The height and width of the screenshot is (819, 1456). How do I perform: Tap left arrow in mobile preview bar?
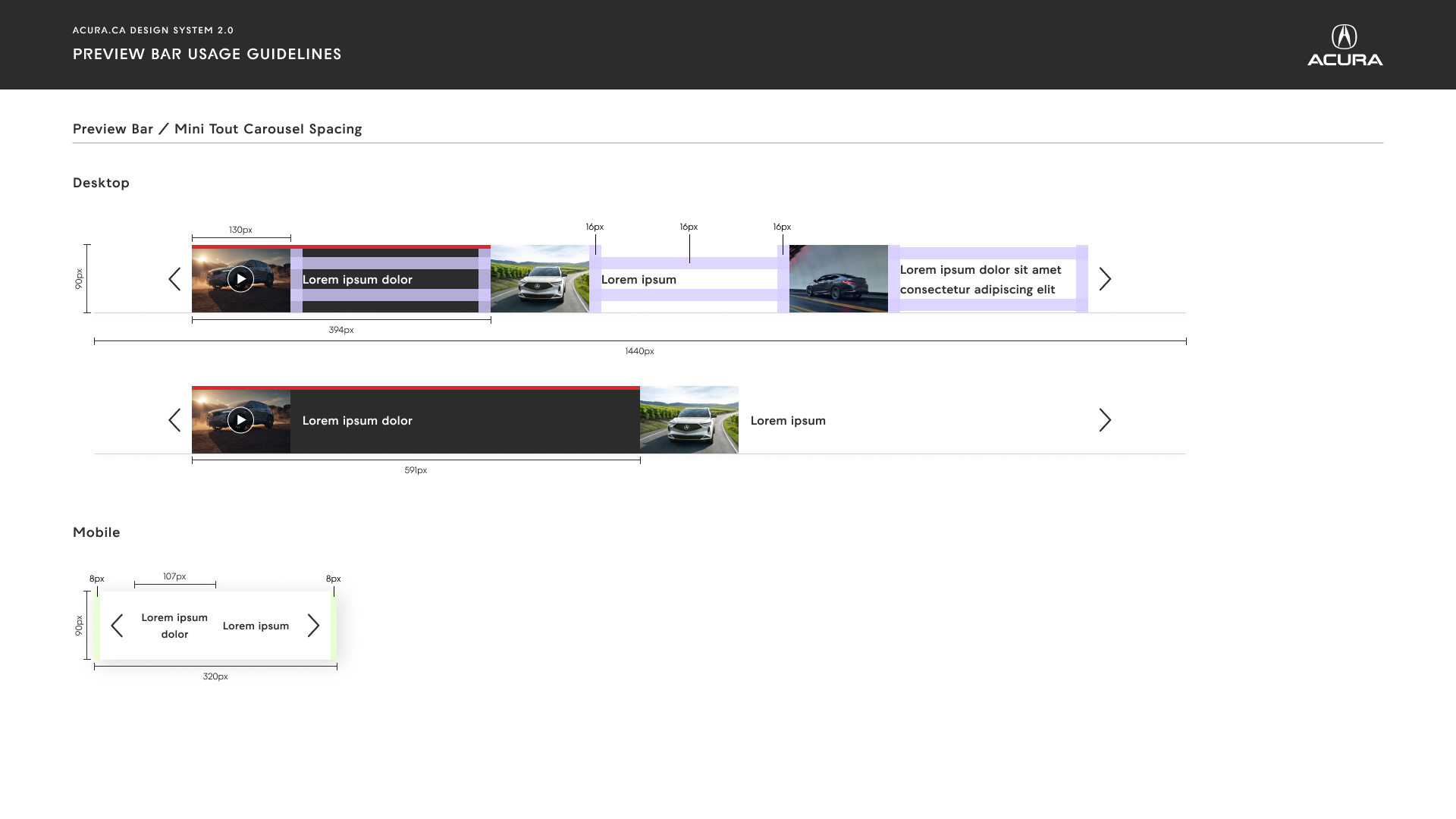(x=117, y=626)
